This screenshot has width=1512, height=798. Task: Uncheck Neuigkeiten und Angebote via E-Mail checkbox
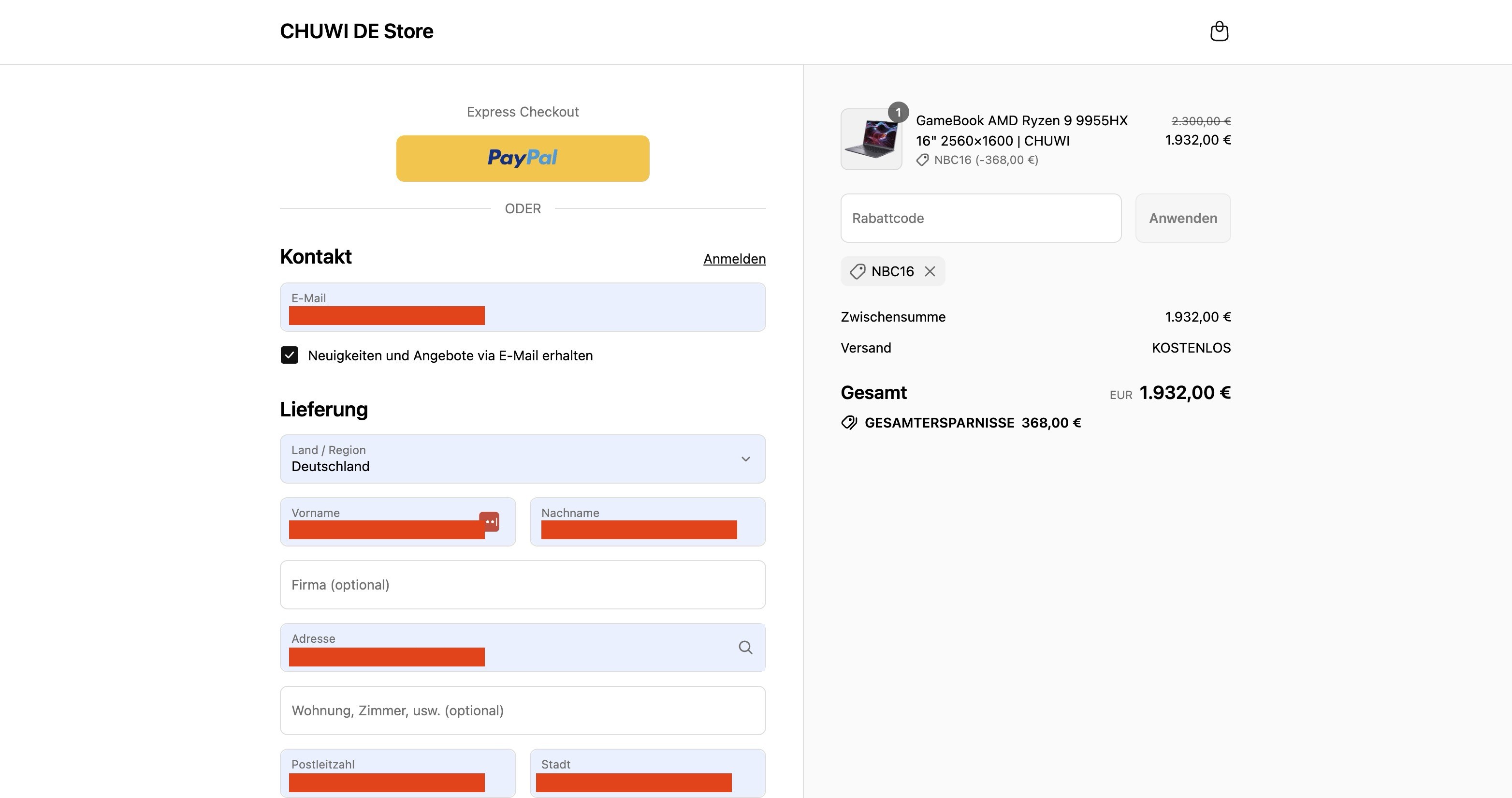[x=290, y=355]
